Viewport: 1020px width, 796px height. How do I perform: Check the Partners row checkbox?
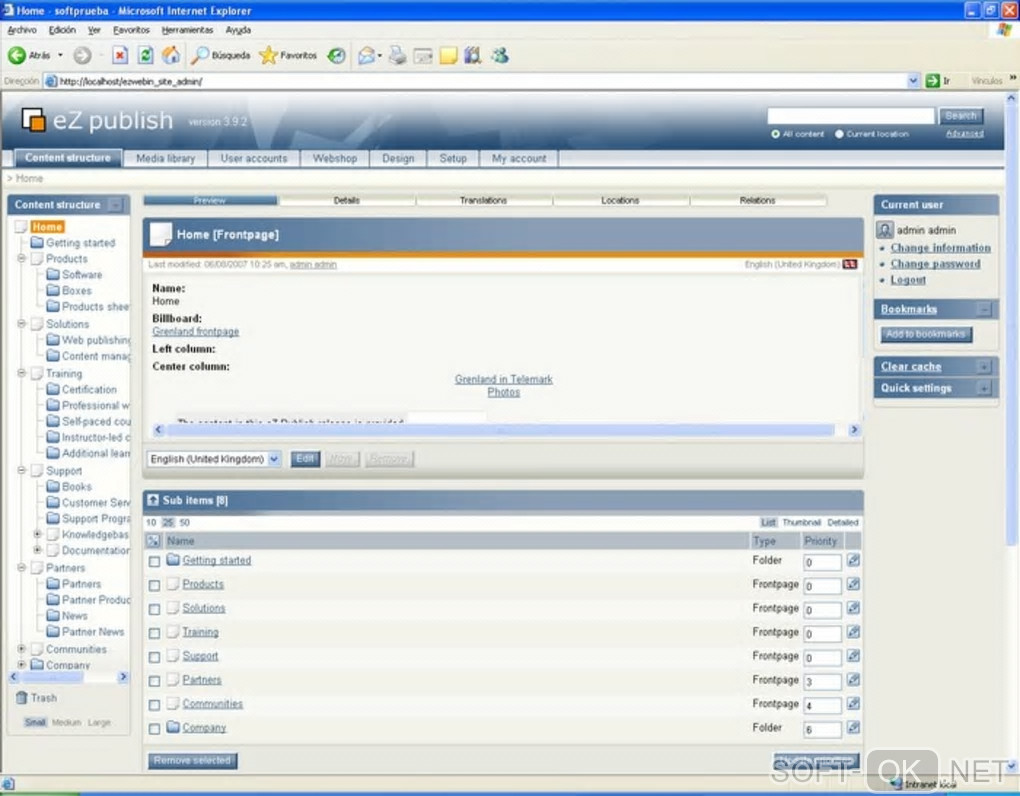point(154,681)
